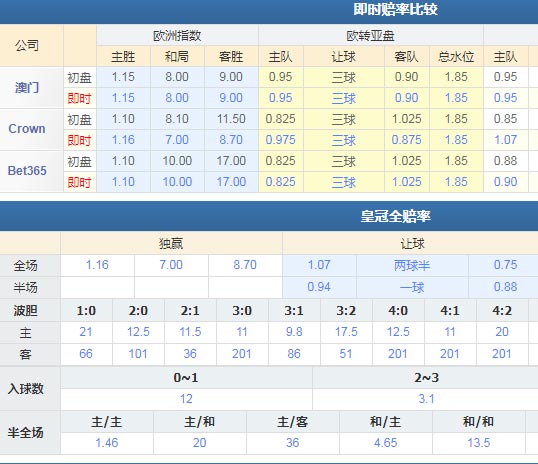Click Bet365 即时 和局 value 10.00

177,182
